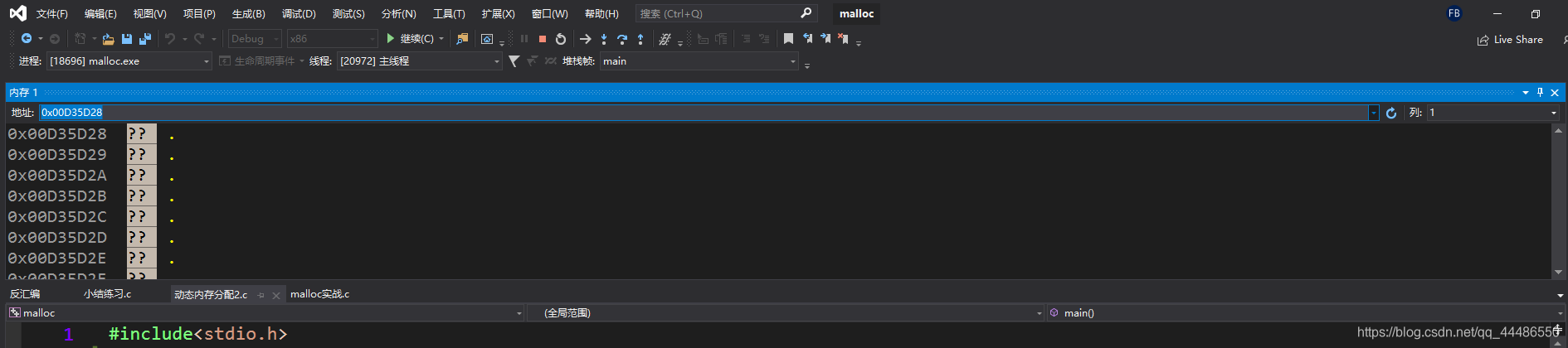Pin the Memory 1 panel with auto-hide icon

[1540, 92]
